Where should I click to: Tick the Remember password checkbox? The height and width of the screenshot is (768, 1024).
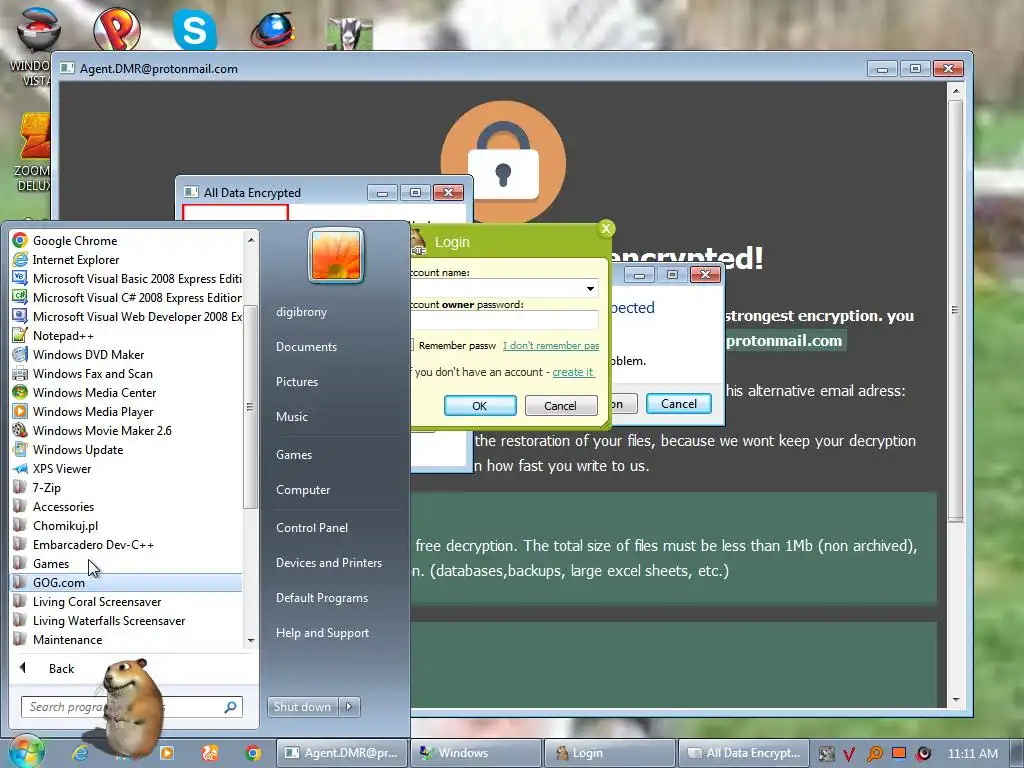[x=412, y=345]
